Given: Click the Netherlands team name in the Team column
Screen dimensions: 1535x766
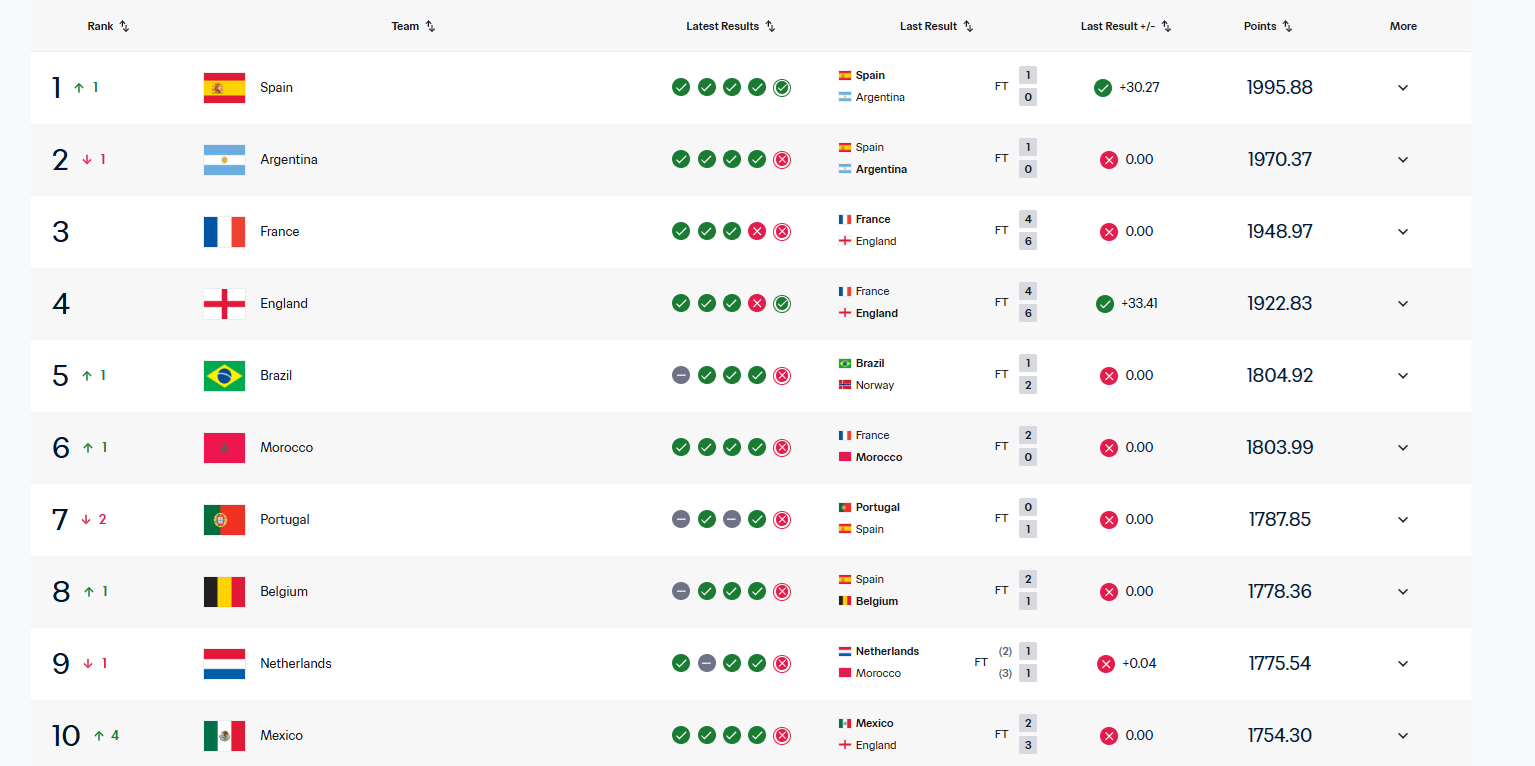Looking at the screenshot, I should 296,664.
